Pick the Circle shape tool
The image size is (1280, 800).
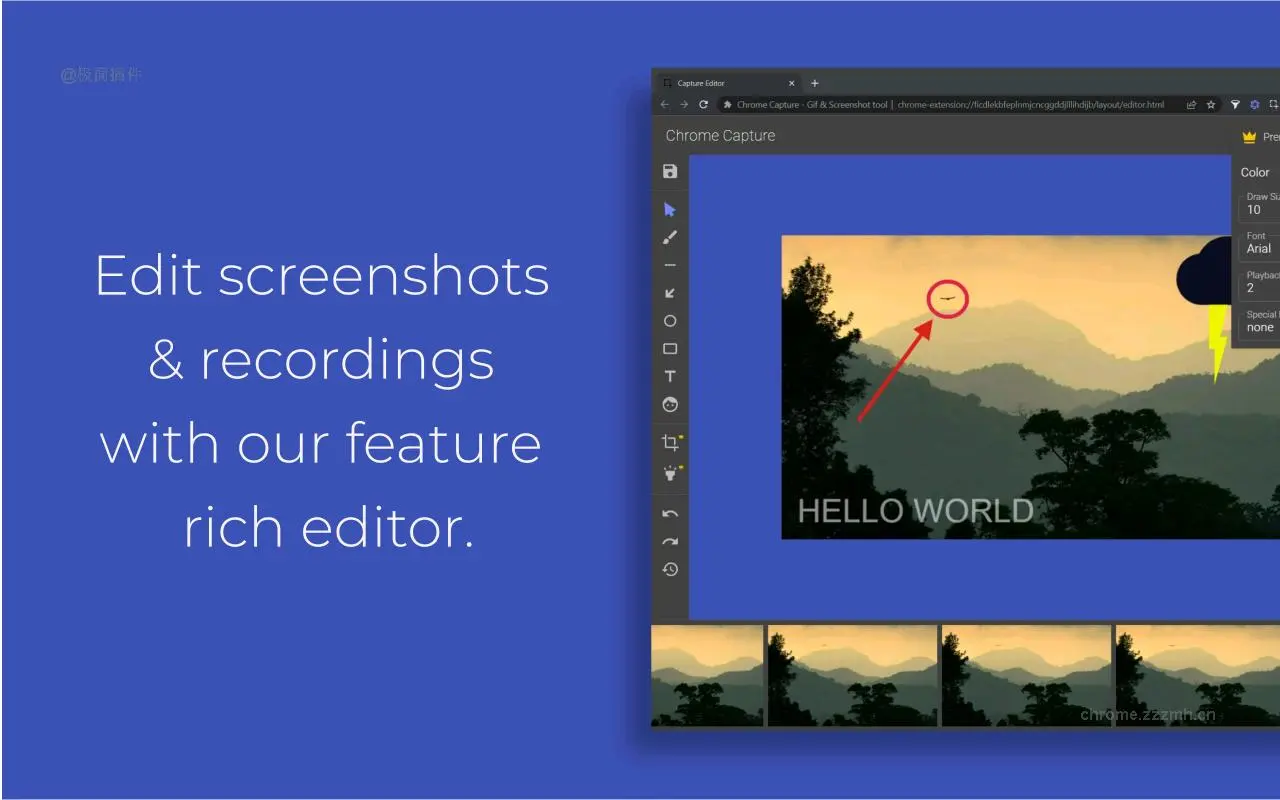click(670, 321)
